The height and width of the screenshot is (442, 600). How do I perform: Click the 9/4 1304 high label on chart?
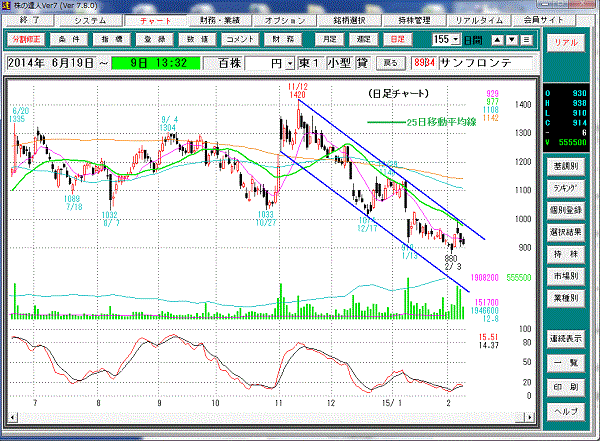coord(168,124)
